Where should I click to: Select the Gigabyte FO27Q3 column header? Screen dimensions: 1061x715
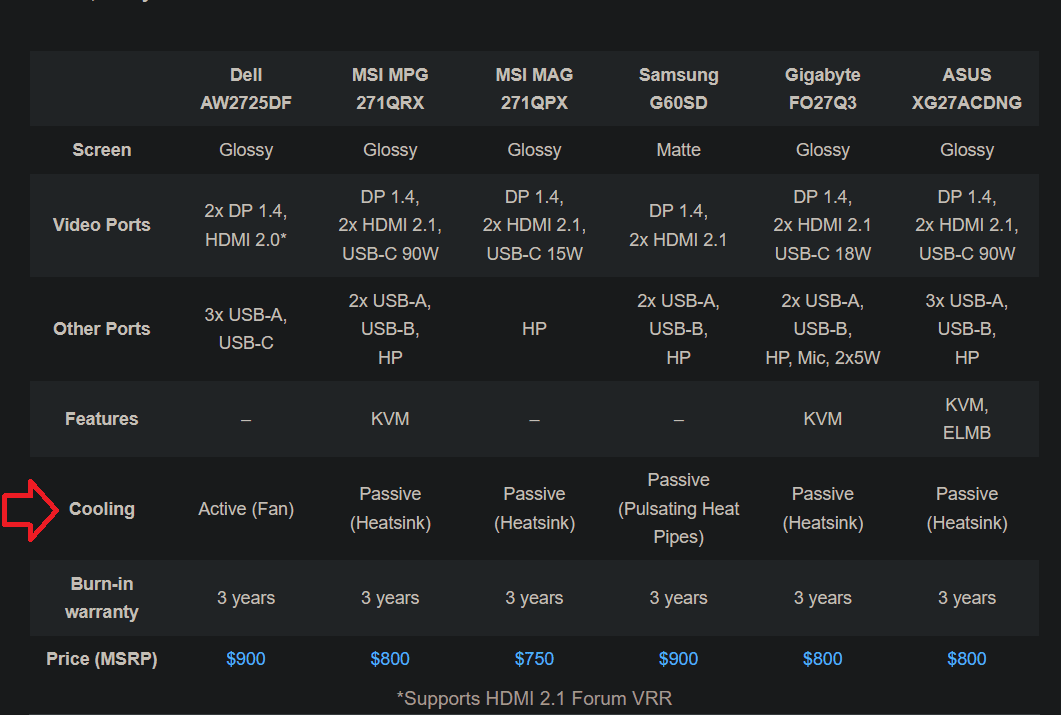point(822,89)
